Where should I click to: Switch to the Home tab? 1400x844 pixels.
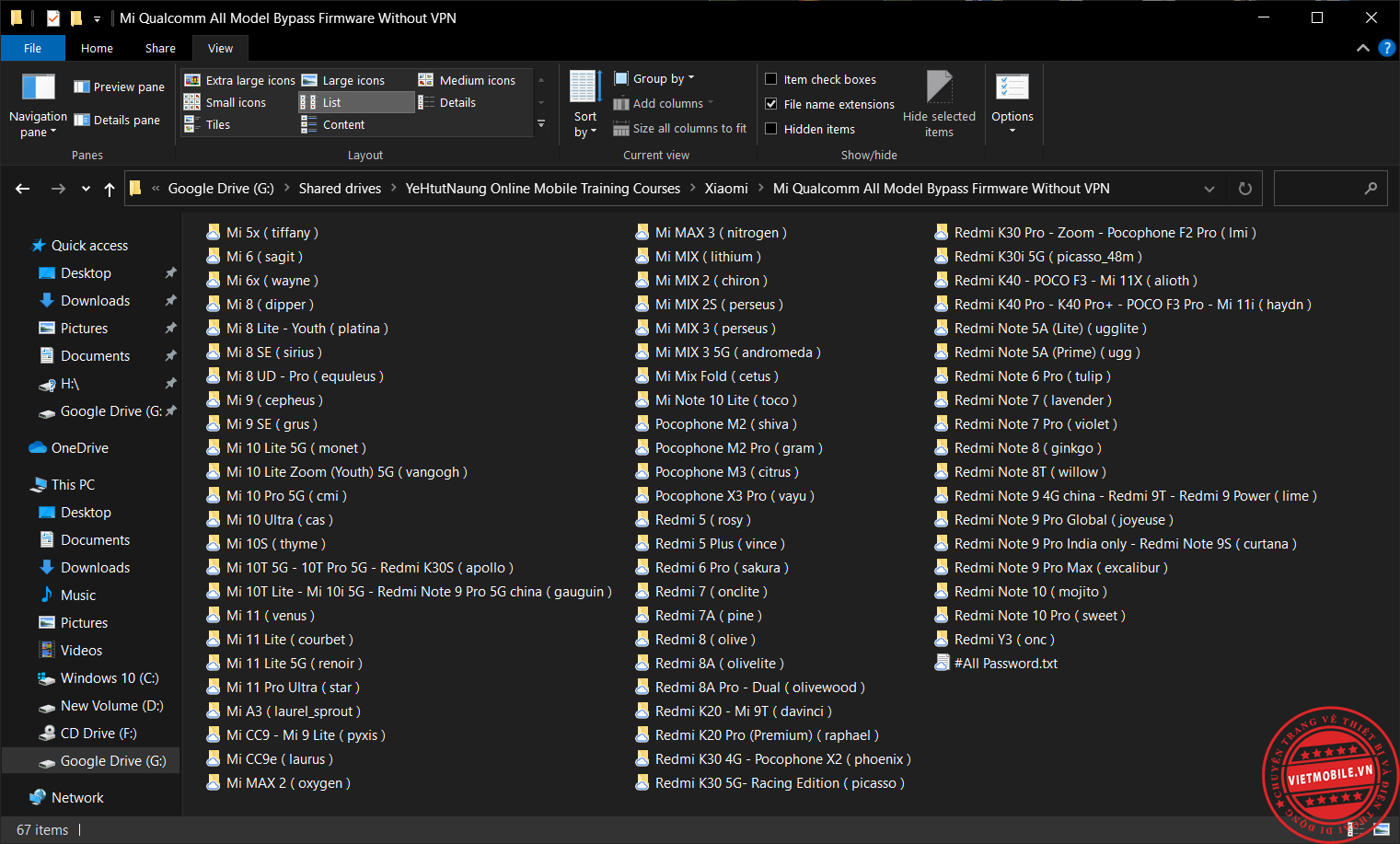[x=97, y=48]
